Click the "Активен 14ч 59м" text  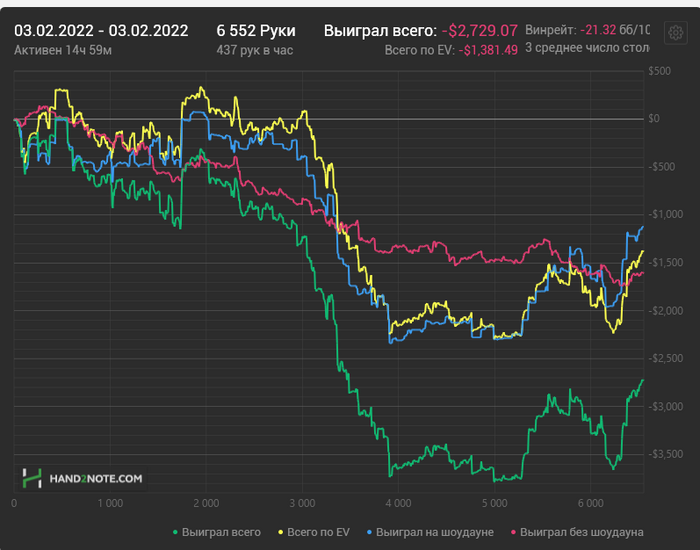[x=63, y=50]
